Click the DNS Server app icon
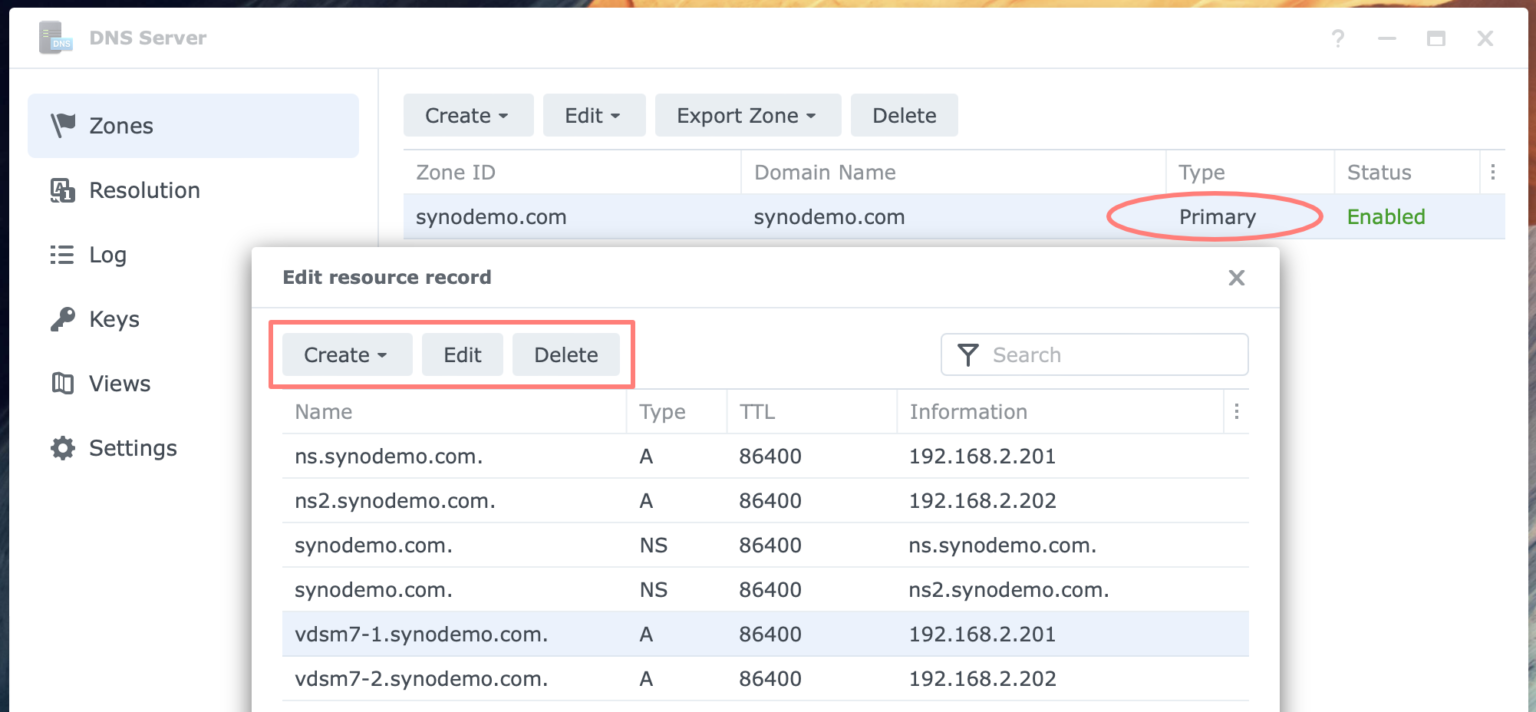 point(56,38)
